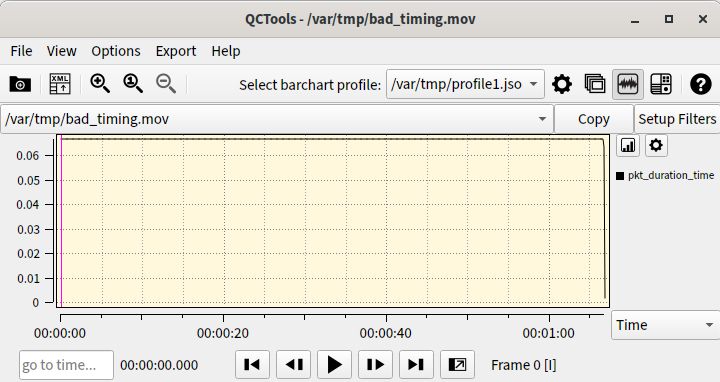Click the XML export icon
The width and height of the screenshot is (720, 382).
pyautogui.click(x=60, y=84)
